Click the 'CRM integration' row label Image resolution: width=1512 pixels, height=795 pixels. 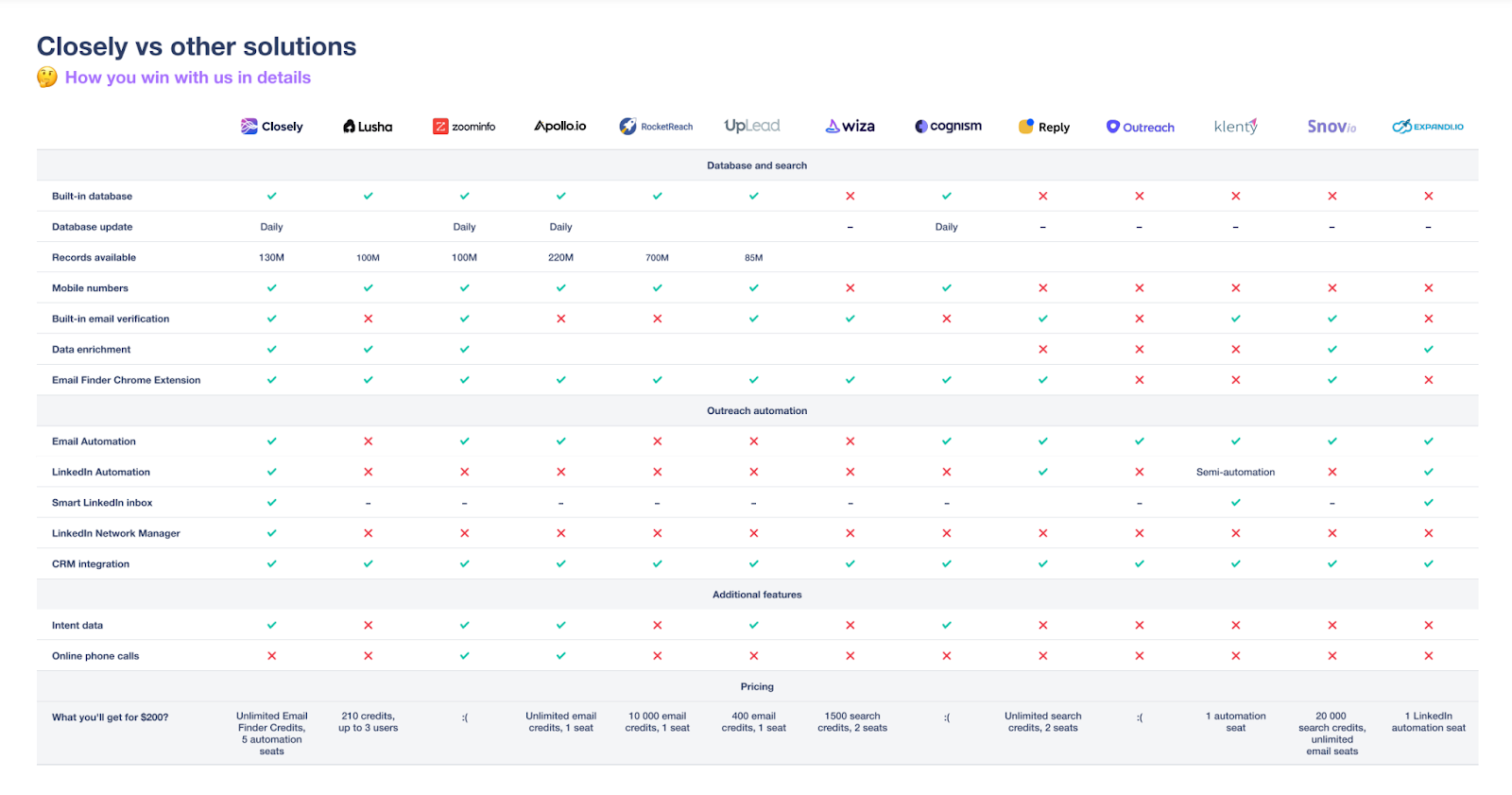(91, 564)
